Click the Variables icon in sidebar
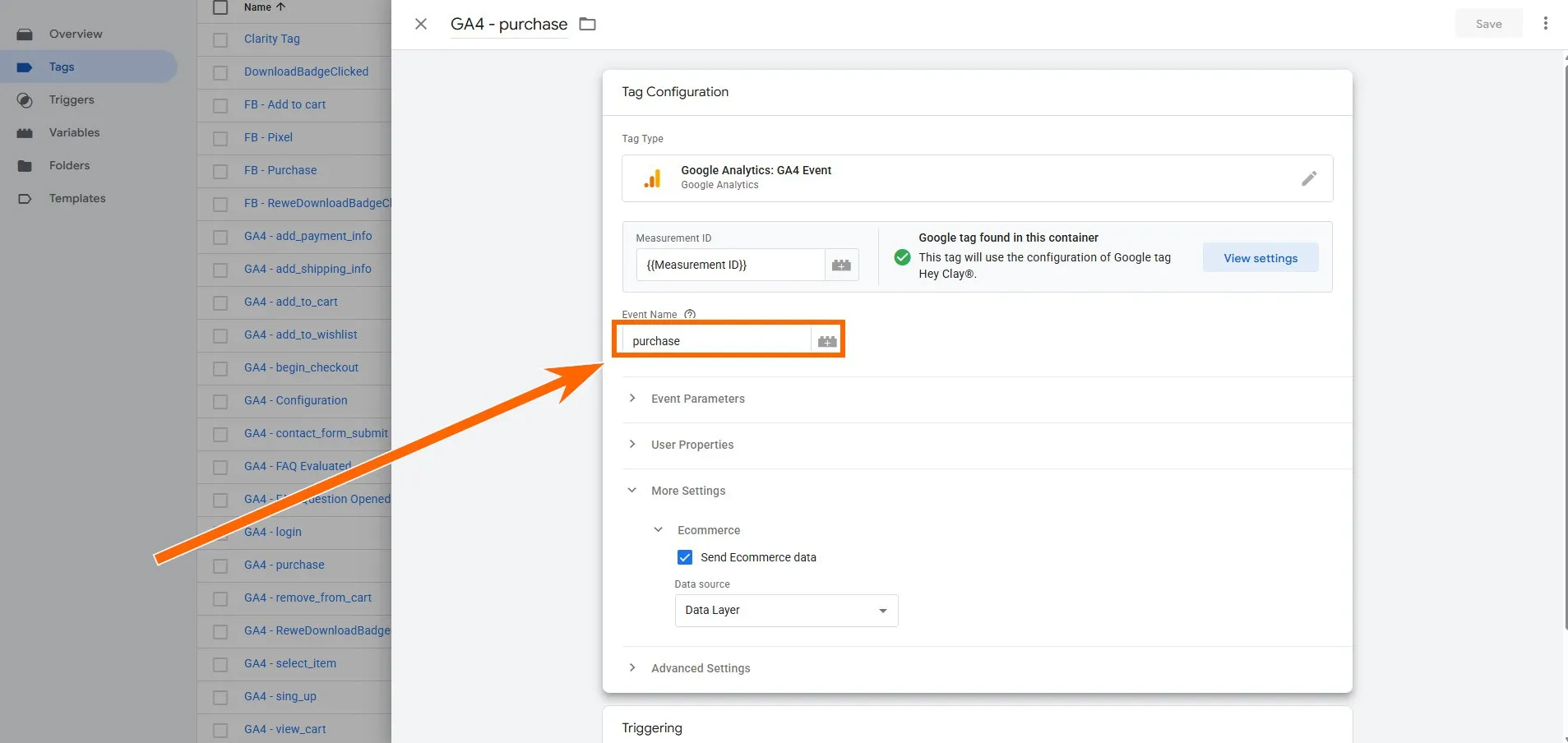The image size is (1568, 743). 25,132
